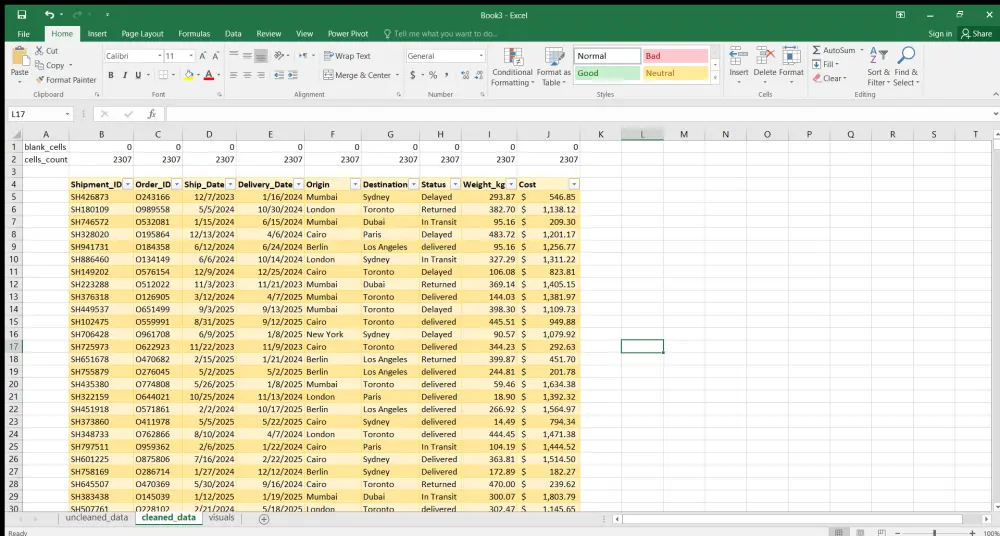Apply the Bad cell style
This screenshot has height=536, width=1000.
pyautogui.click(x=675, y=56)
